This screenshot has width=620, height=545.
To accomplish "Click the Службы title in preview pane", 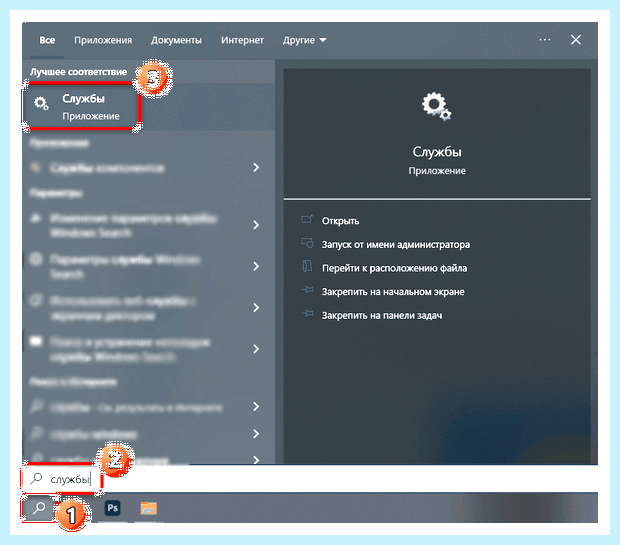I will [x=437, y=152].
